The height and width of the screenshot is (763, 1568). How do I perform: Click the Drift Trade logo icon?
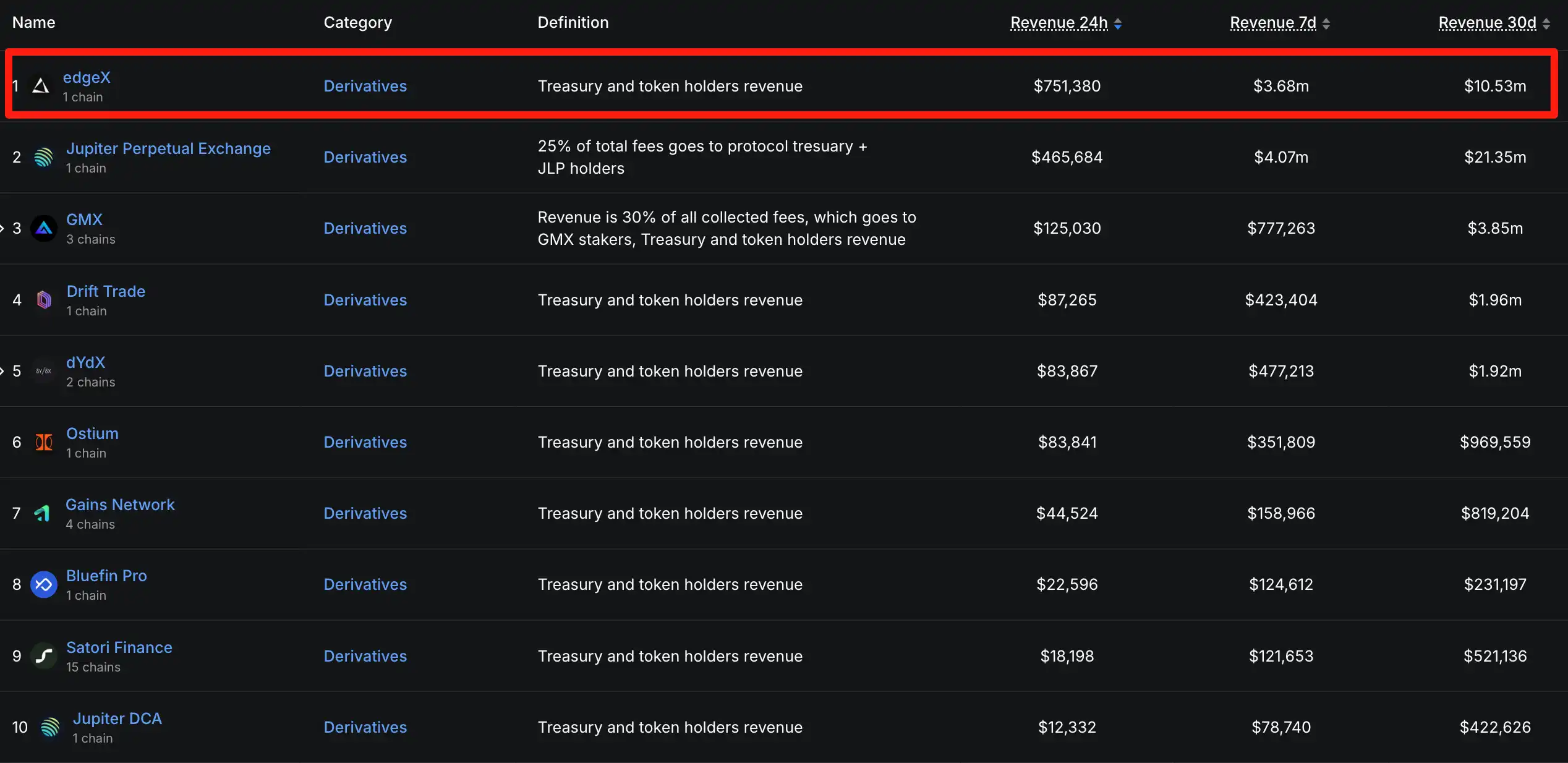pos(44,300)
